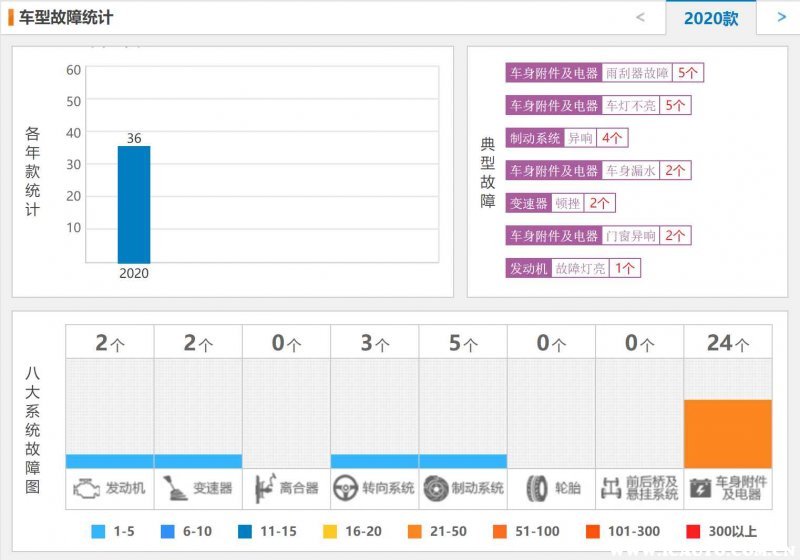This screenshot has width=800, height=560.
Task: Click the suspension (前后桥及悬挂系统) icon
Action: [611, 488]
